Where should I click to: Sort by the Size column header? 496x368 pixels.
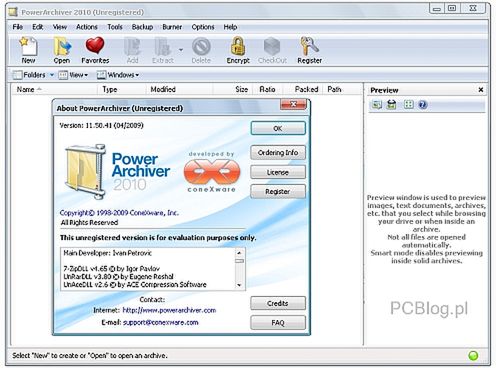(233, 89)
